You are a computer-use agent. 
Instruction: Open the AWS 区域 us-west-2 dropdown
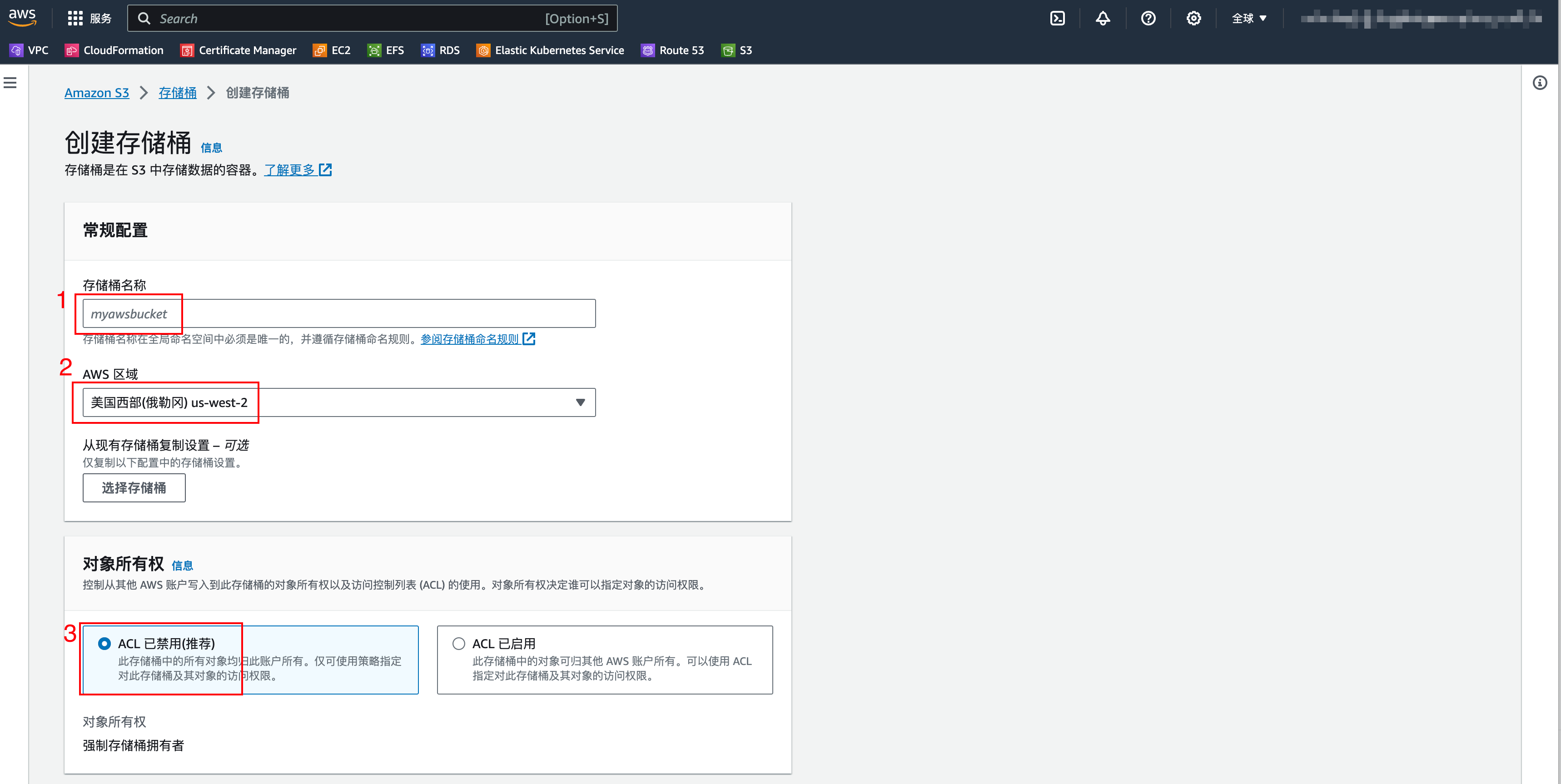[x=339, y=402]
